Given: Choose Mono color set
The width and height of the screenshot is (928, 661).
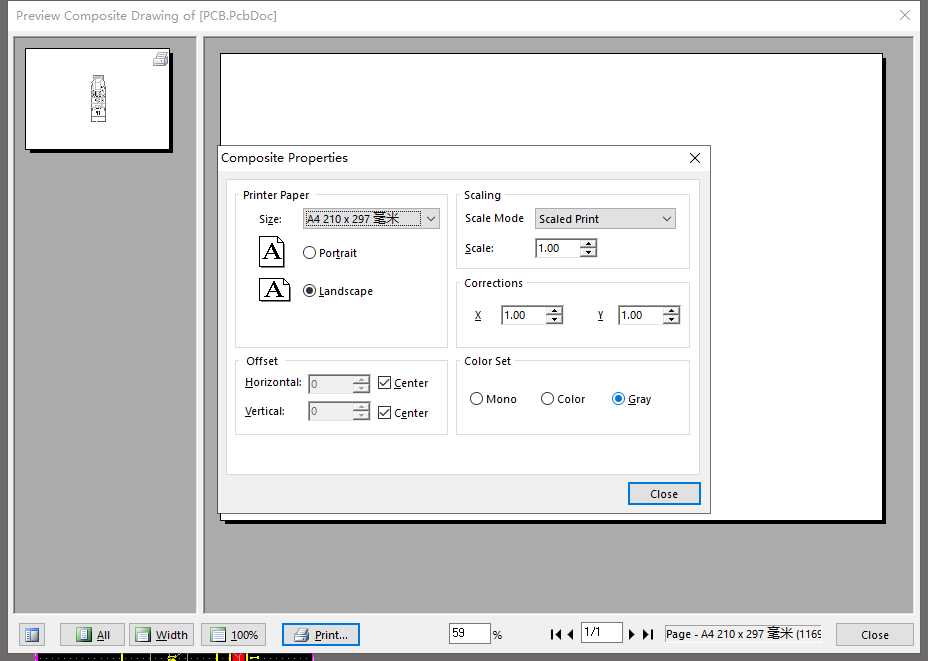Looking at the screenshot, I should [476, 399].
